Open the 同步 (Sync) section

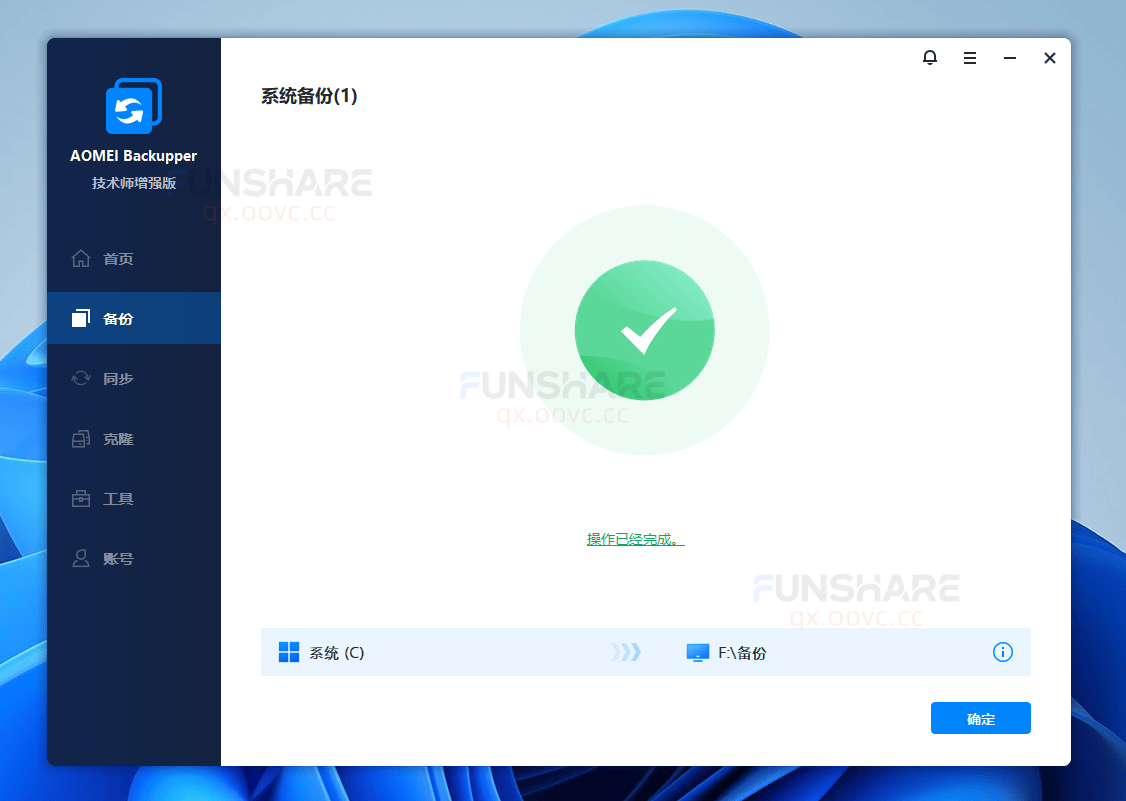[115, 378]
